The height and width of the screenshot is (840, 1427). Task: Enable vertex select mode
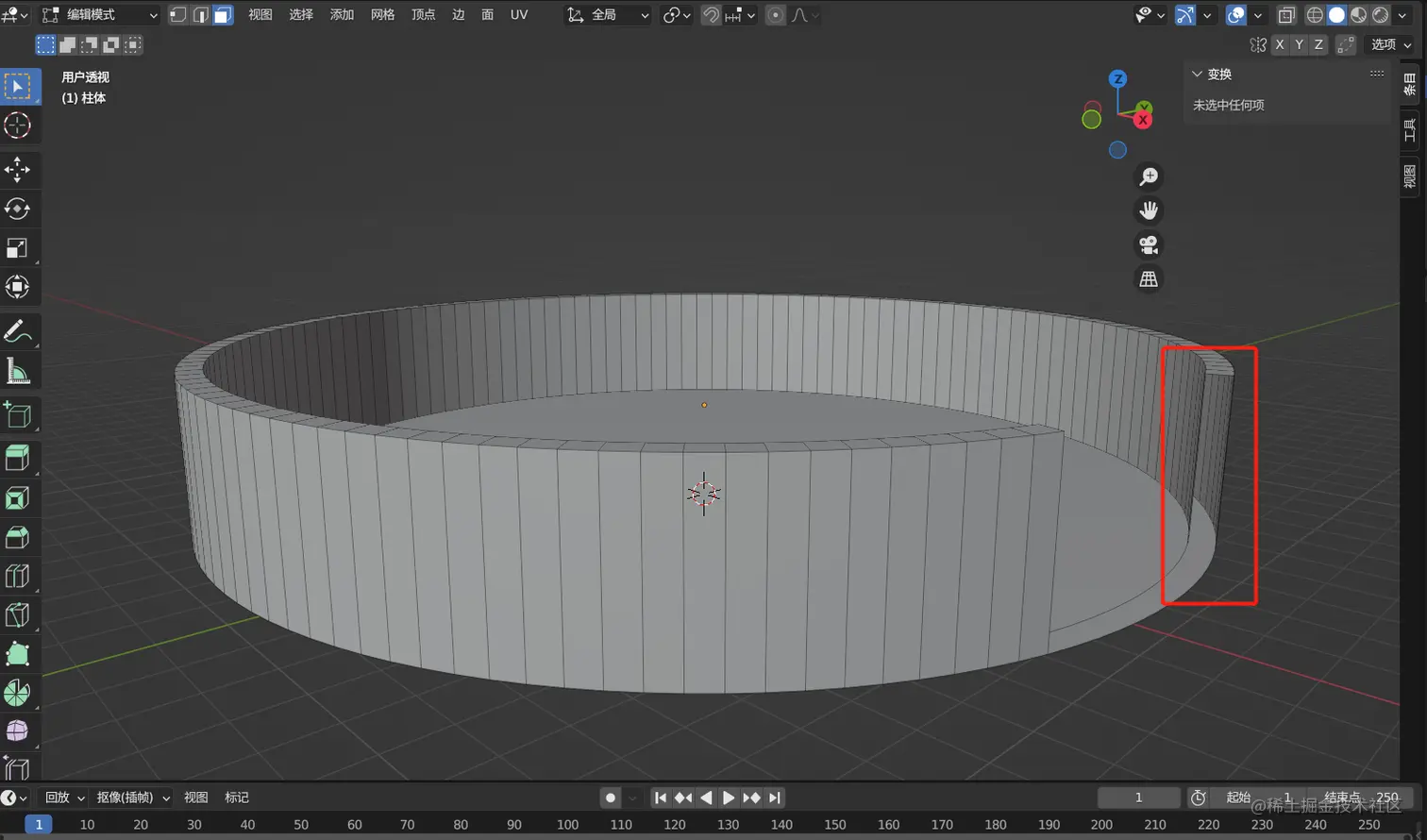click(x=177, y=14)
